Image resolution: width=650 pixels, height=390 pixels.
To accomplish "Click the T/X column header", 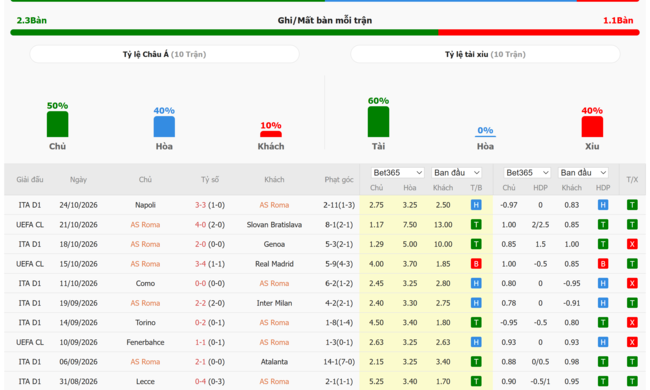I will click(632, 179).
